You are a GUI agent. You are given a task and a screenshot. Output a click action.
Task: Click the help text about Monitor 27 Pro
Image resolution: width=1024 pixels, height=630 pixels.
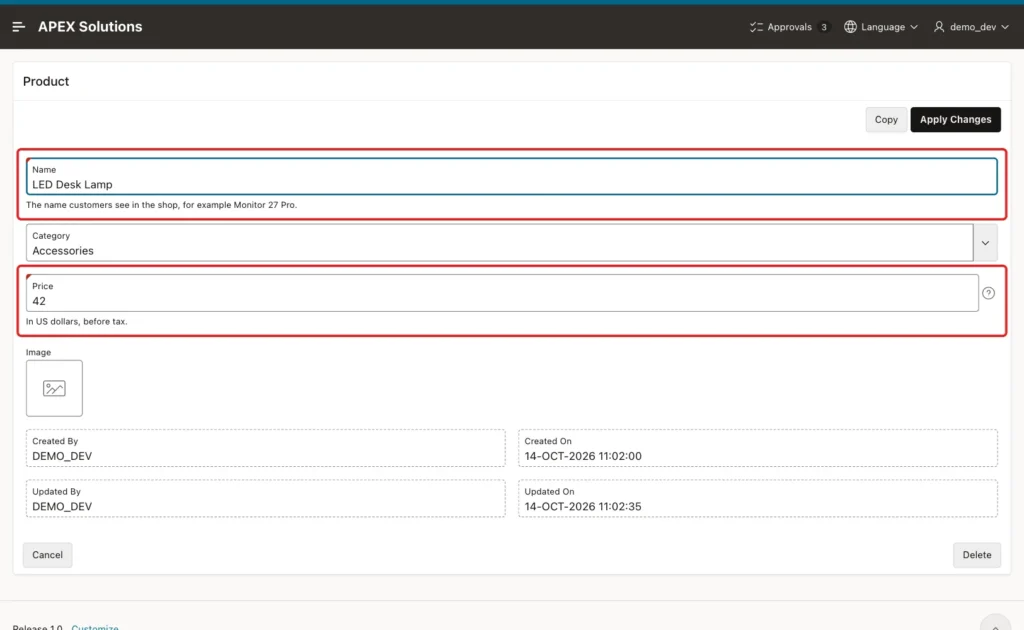(x=161, y=205)
